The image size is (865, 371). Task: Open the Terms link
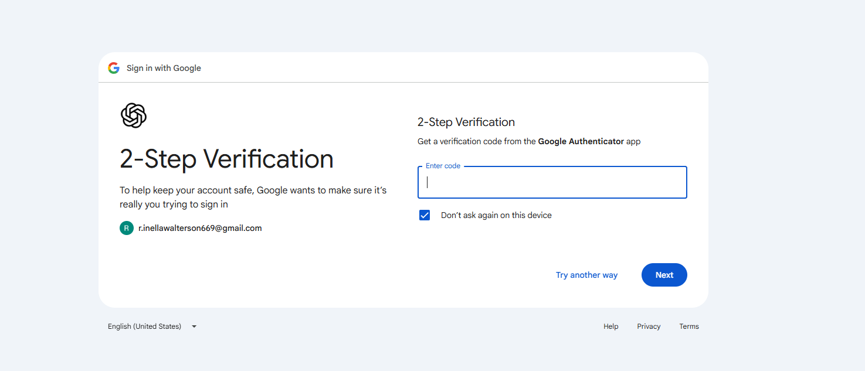tap(689, 326)
